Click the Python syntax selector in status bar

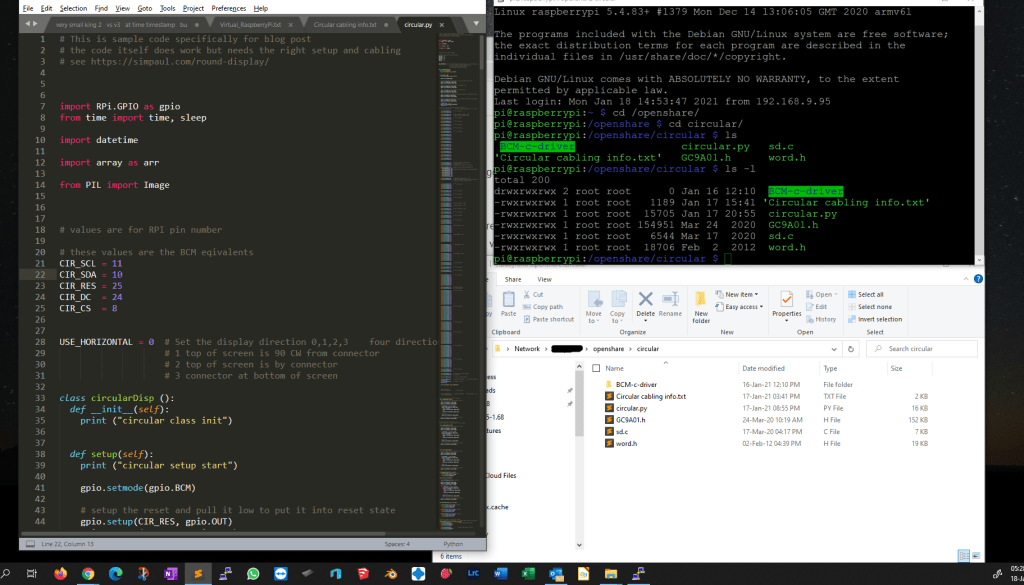pos(453,544)
